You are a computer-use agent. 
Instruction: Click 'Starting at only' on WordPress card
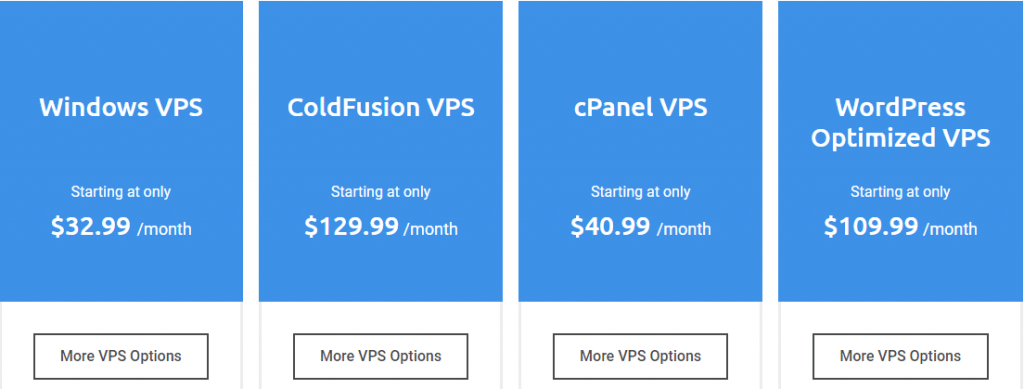click(x=900, y=192)
